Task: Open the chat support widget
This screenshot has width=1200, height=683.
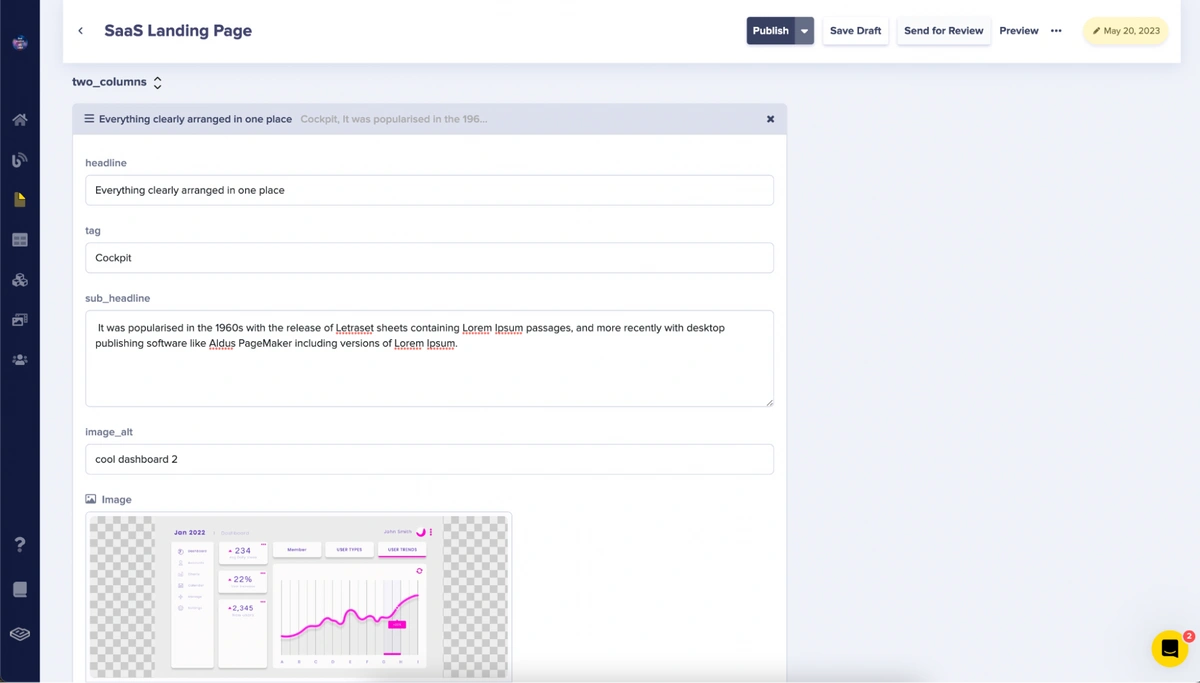Action: [1169, 648]
